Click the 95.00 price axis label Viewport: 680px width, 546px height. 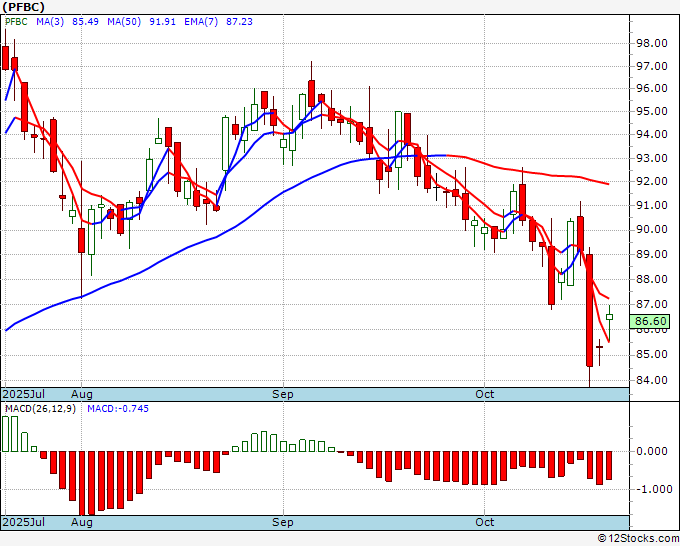pos(651,111)
